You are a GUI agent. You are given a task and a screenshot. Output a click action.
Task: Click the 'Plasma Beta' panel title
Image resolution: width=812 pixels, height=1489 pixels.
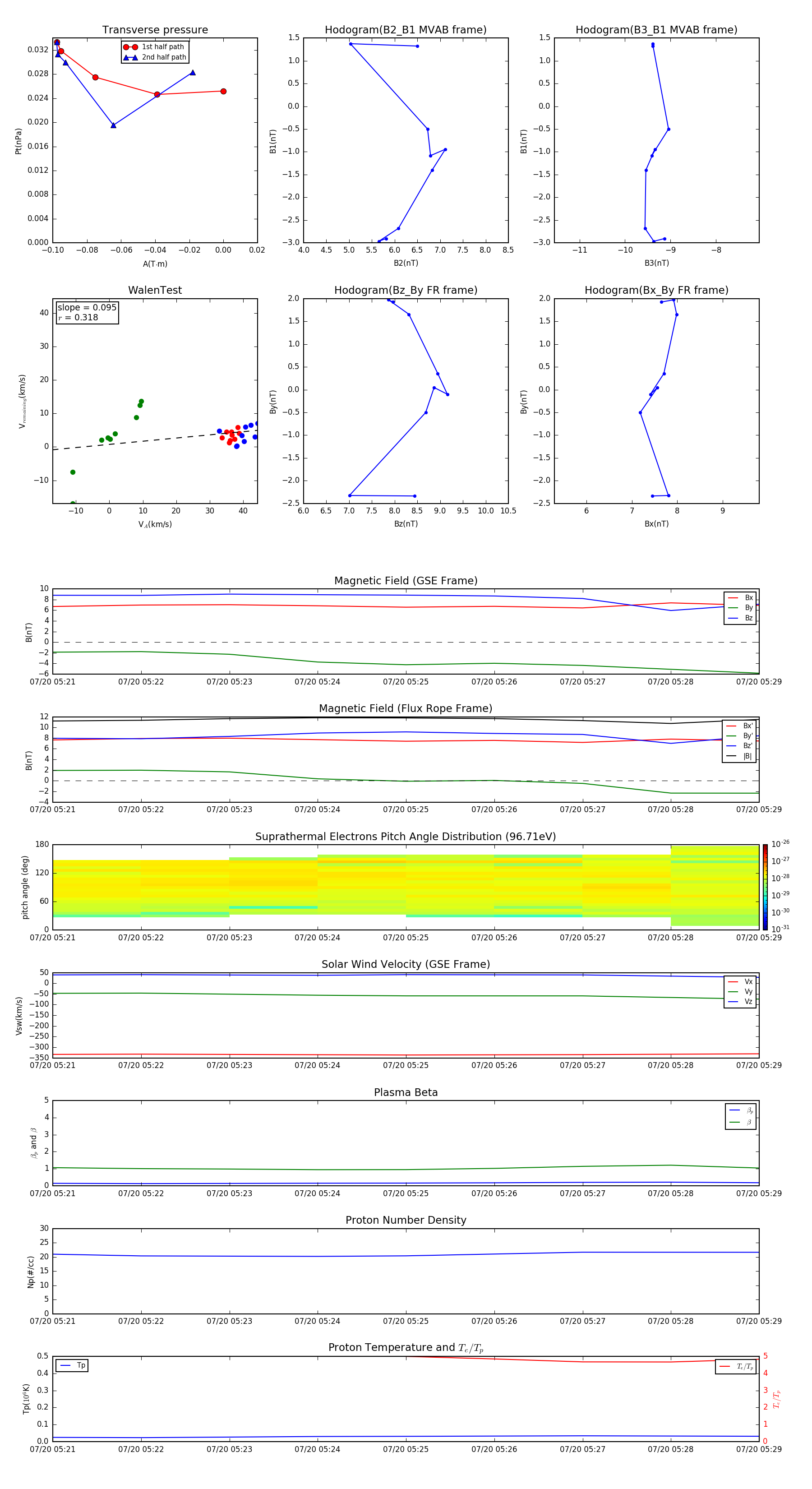click(406, 1092)
